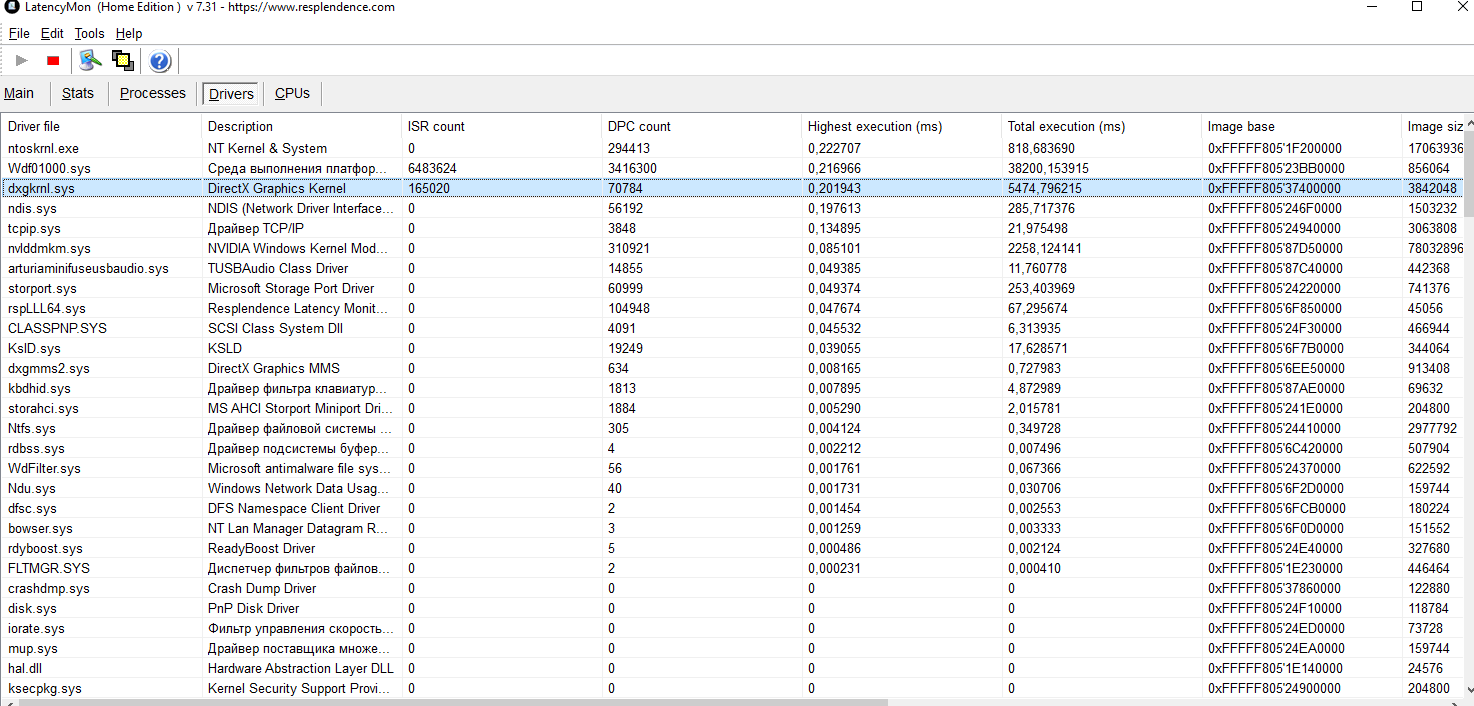The height and width of the screenshot is (706, 1474).
Task: Select the ntoskrnl.exe row
Action: (732, 148)
